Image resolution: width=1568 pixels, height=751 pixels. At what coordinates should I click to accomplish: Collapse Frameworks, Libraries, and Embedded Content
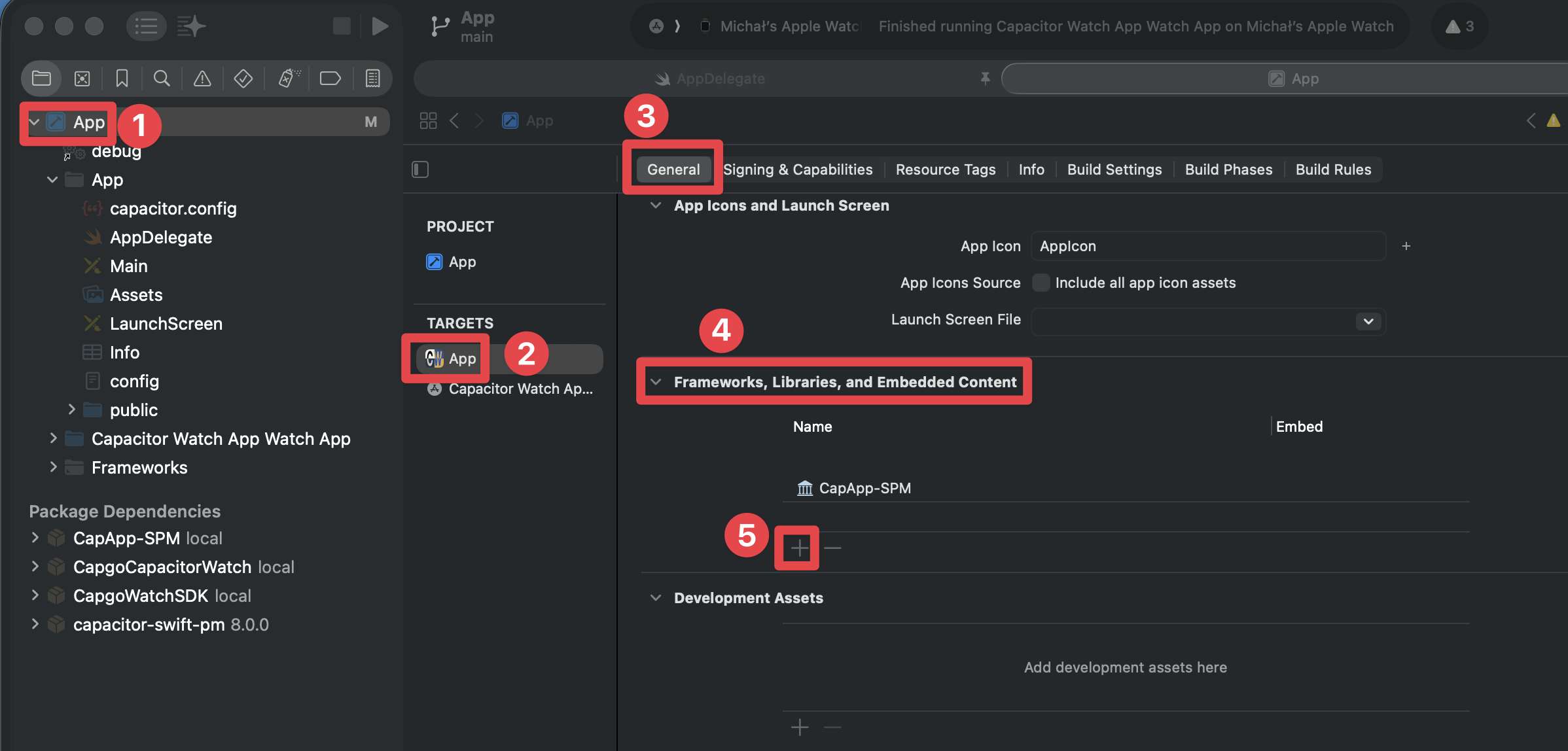point(656,382)
